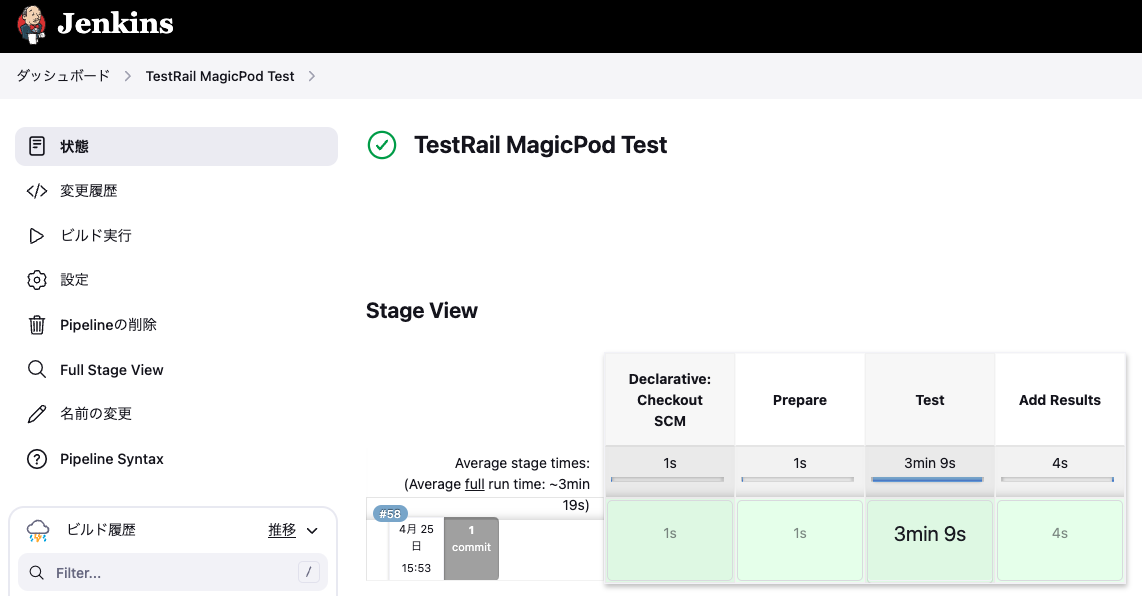The height and width of the screenshot is (596, 1142).
Task: Open the 状態 status page icon
Action: tap(36, 146)
